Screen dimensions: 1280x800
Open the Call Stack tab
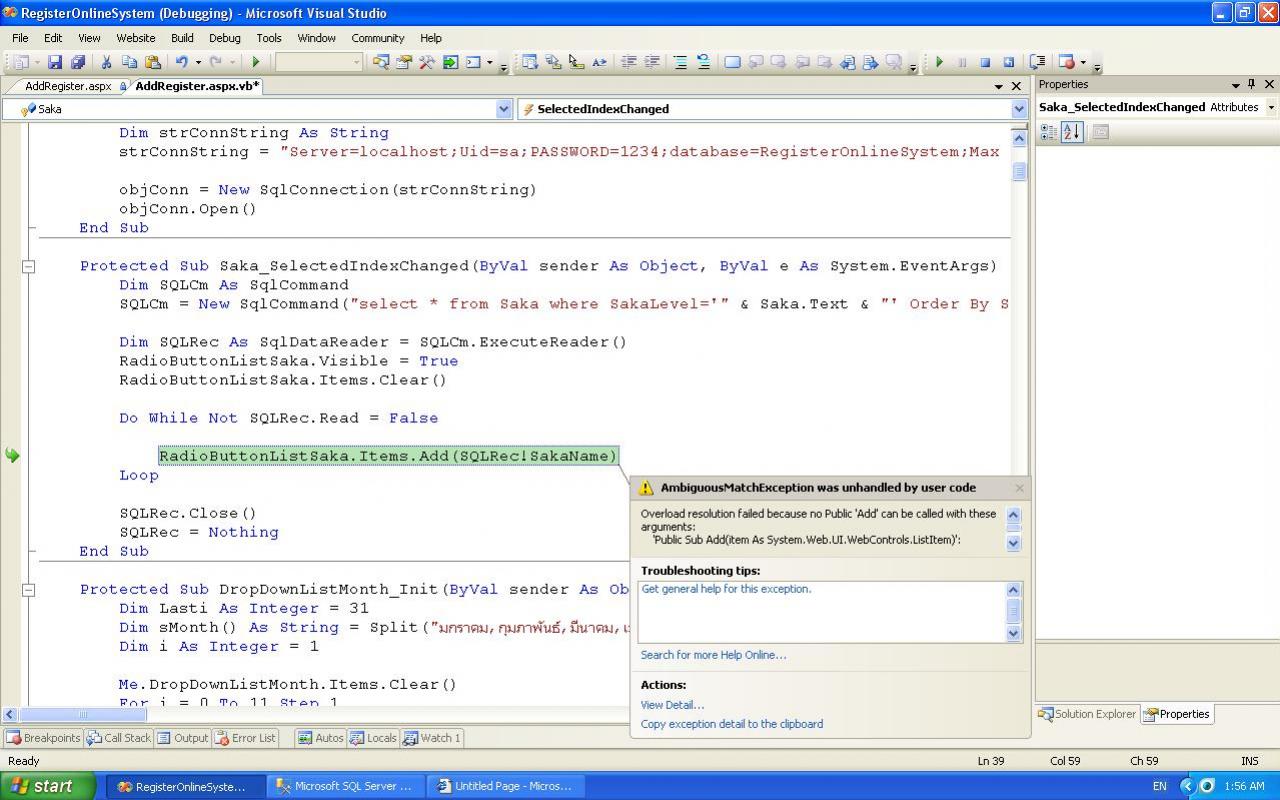coord(119,738)
